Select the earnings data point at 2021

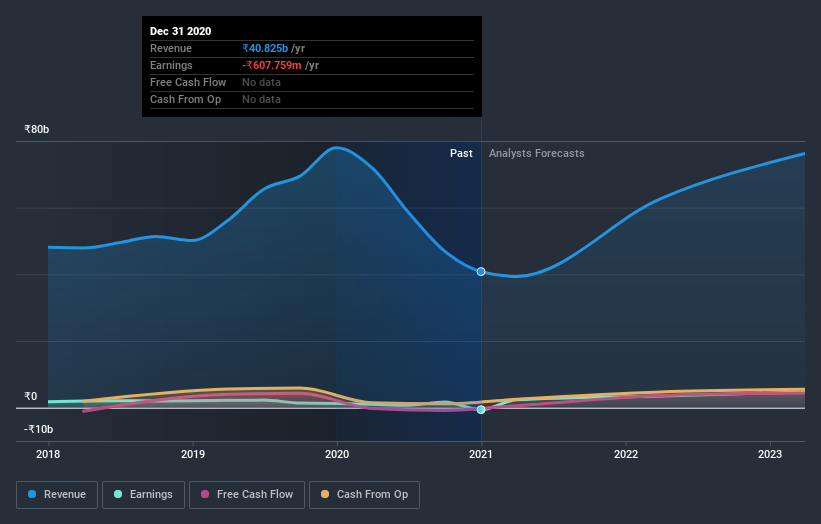[x=481, y=409]
